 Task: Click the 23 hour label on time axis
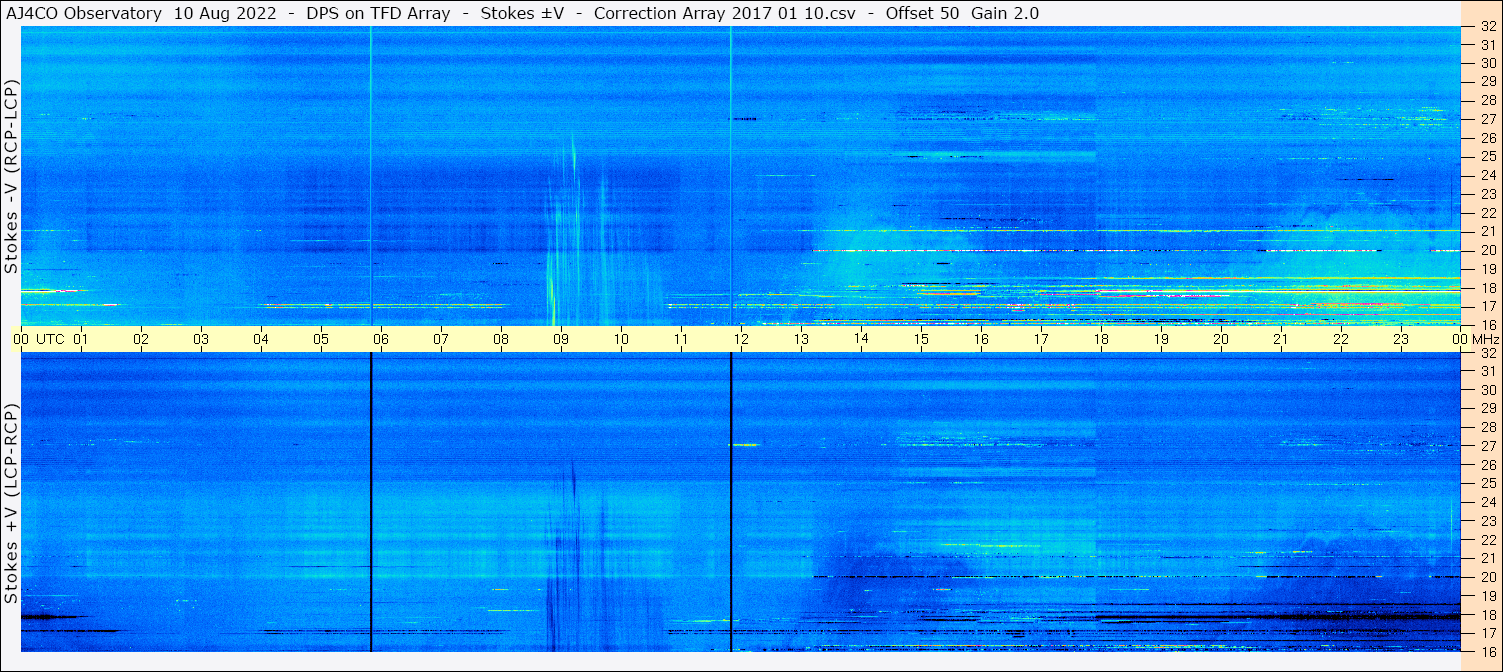(1401, 339)
